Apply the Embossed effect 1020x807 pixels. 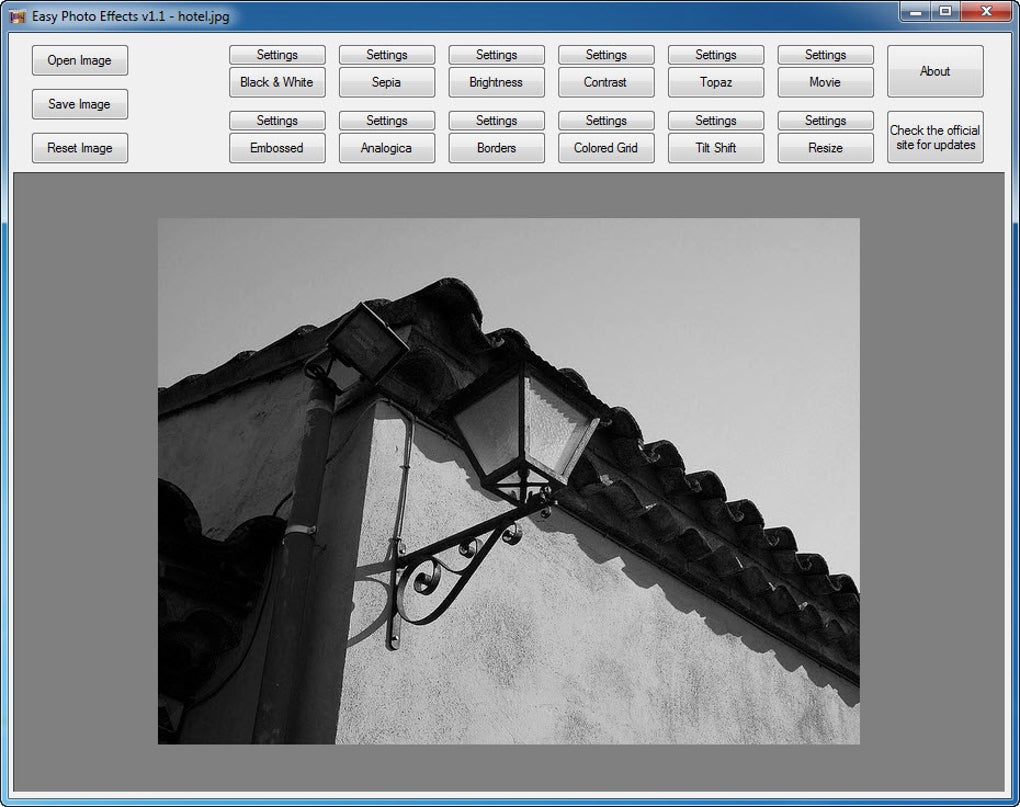click(x=276, y=148)
